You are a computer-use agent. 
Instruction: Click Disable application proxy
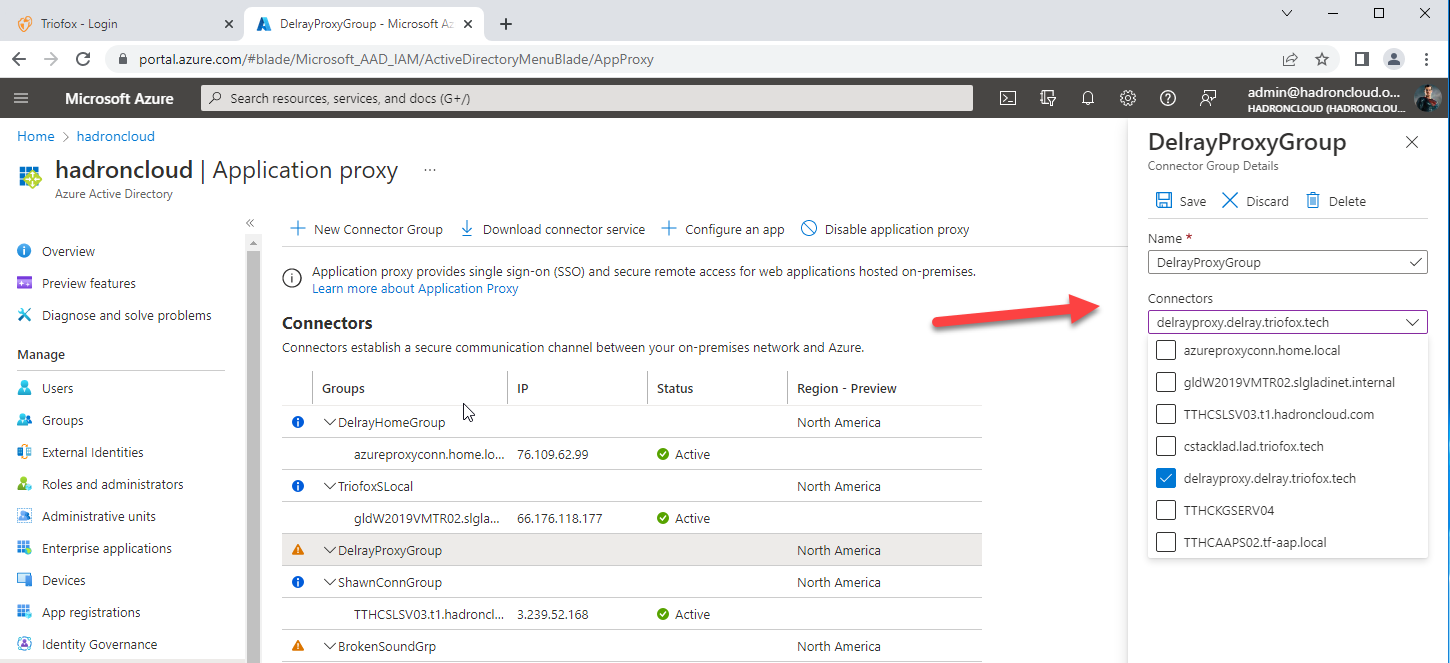pyautogui.click(x=885, y=229)
